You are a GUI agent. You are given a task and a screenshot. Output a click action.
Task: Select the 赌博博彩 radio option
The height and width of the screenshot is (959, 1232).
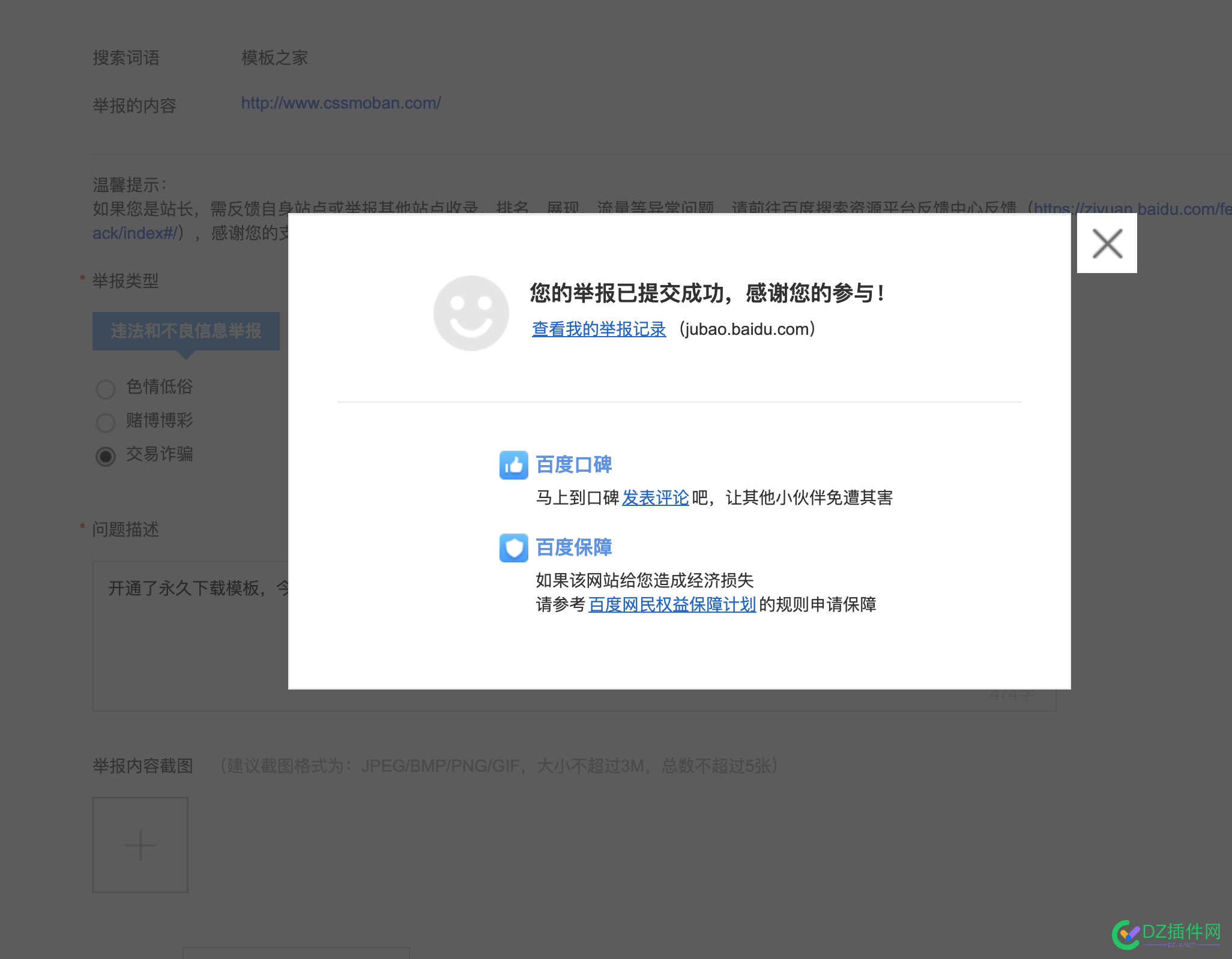(106, 422)
